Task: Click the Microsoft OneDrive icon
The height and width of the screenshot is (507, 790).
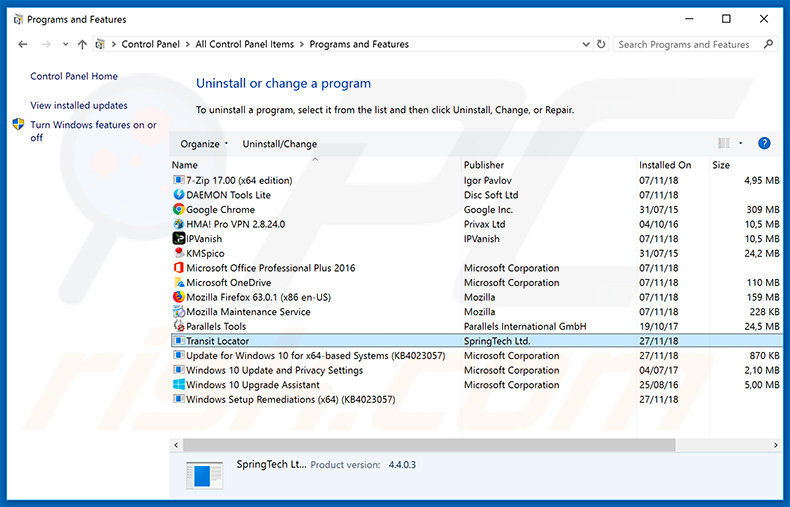Action: pyautogui.click(x=178, y=282)
